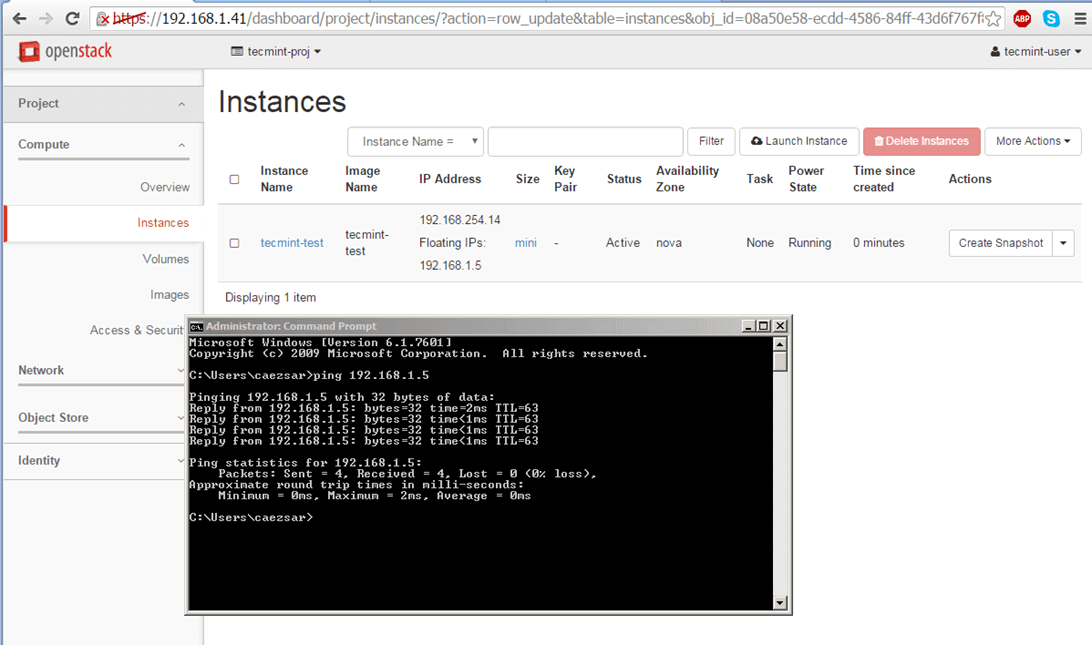The height and width of the screenshot is (645, 1092).
Task: Click the OpenStack logo
Action: pos(65,51)
